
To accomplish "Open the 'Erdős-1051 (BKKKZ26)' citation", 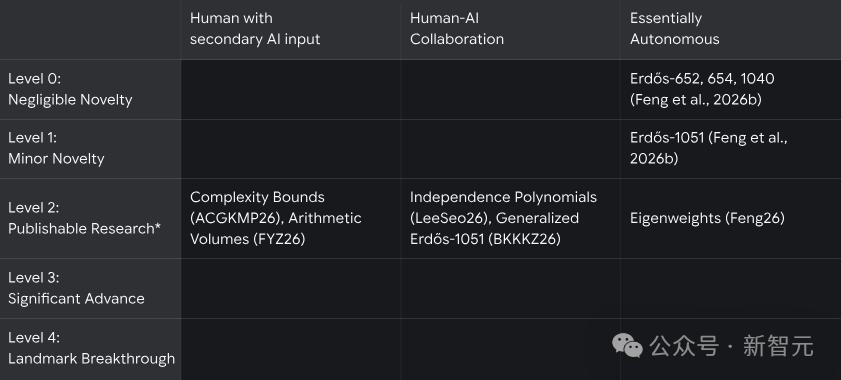I will (x=485, y=239).
